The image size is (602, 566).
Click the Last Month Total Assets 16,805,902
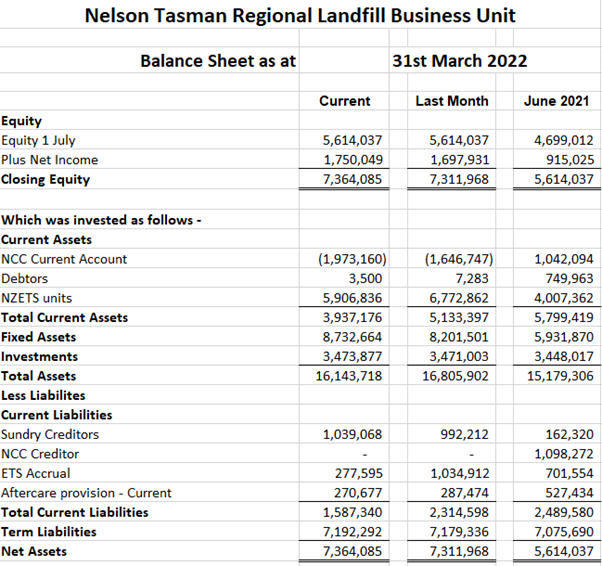point(455,376)
